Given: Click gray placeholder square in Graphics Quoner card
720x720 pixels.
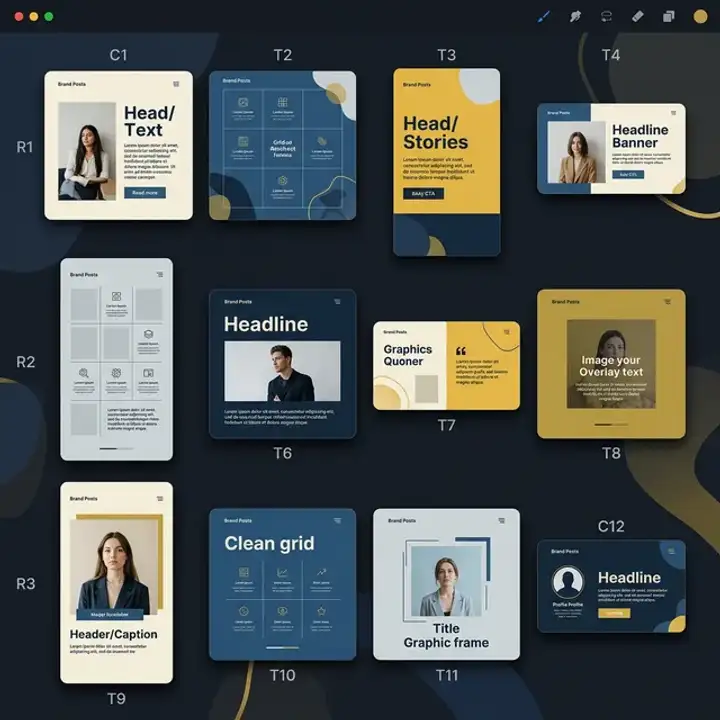Looking at the screenshot, I should [x=427, y=389].
